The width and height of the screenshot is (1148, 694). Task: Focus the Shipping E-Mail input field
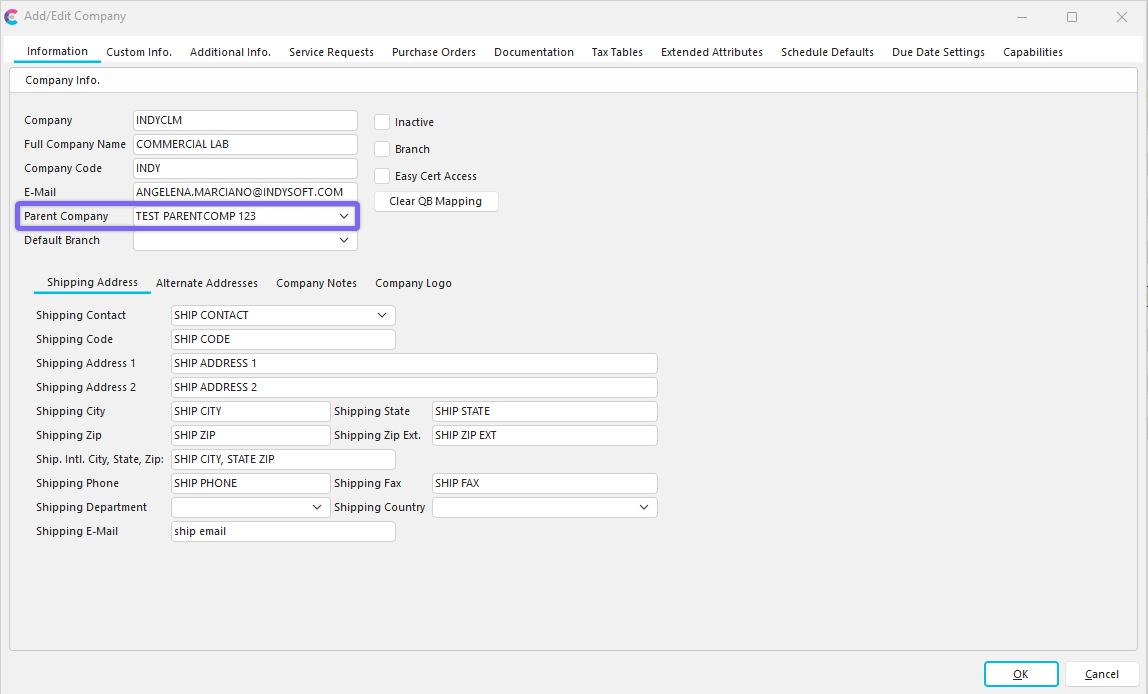(283, 532)
